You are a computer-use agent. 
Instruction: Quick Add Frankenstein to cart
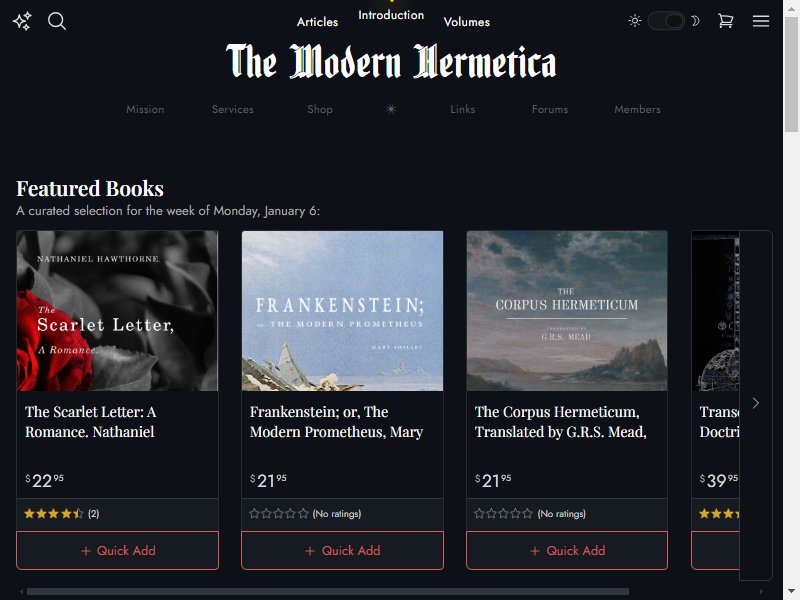(x=342, y=551)
